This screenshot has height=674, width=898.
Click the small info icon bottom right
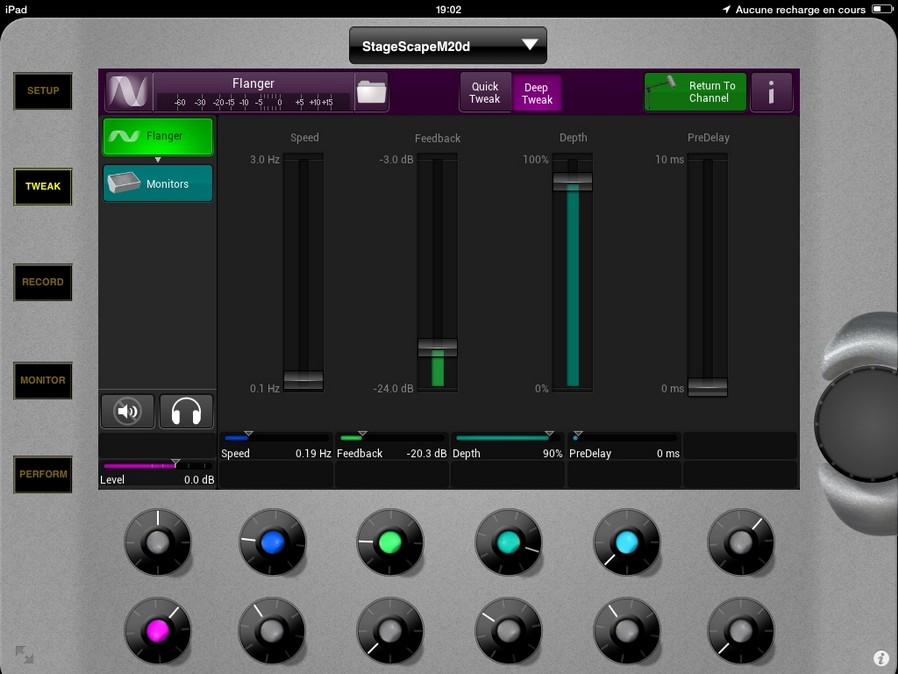tap(881, 658)
